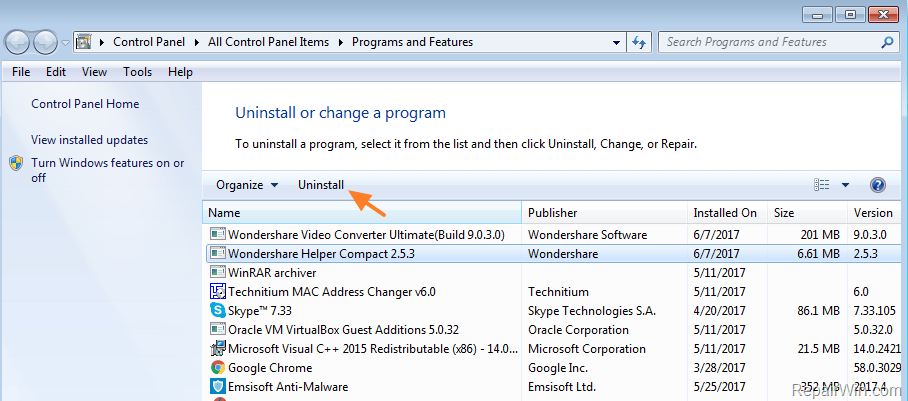Go to Control Panel Home

pyautogui.click(x=85, y=104)
